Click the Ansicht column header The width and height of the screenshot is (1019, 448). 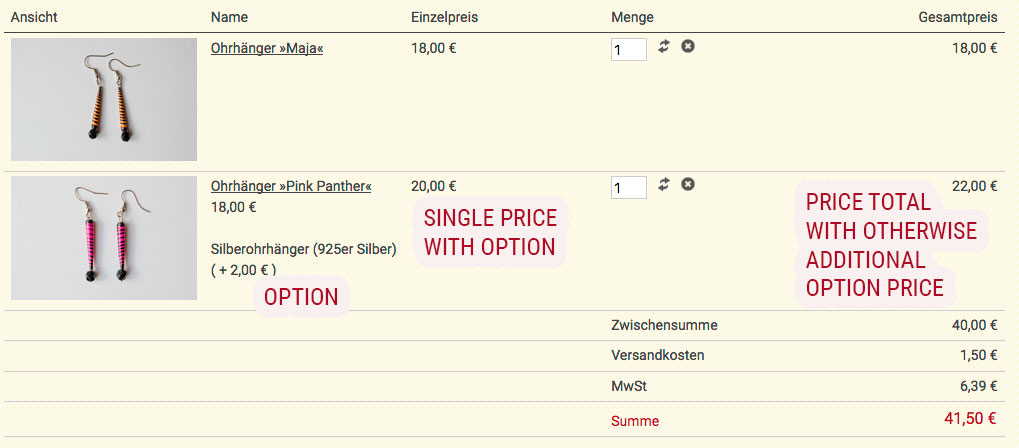pos(33,17)
